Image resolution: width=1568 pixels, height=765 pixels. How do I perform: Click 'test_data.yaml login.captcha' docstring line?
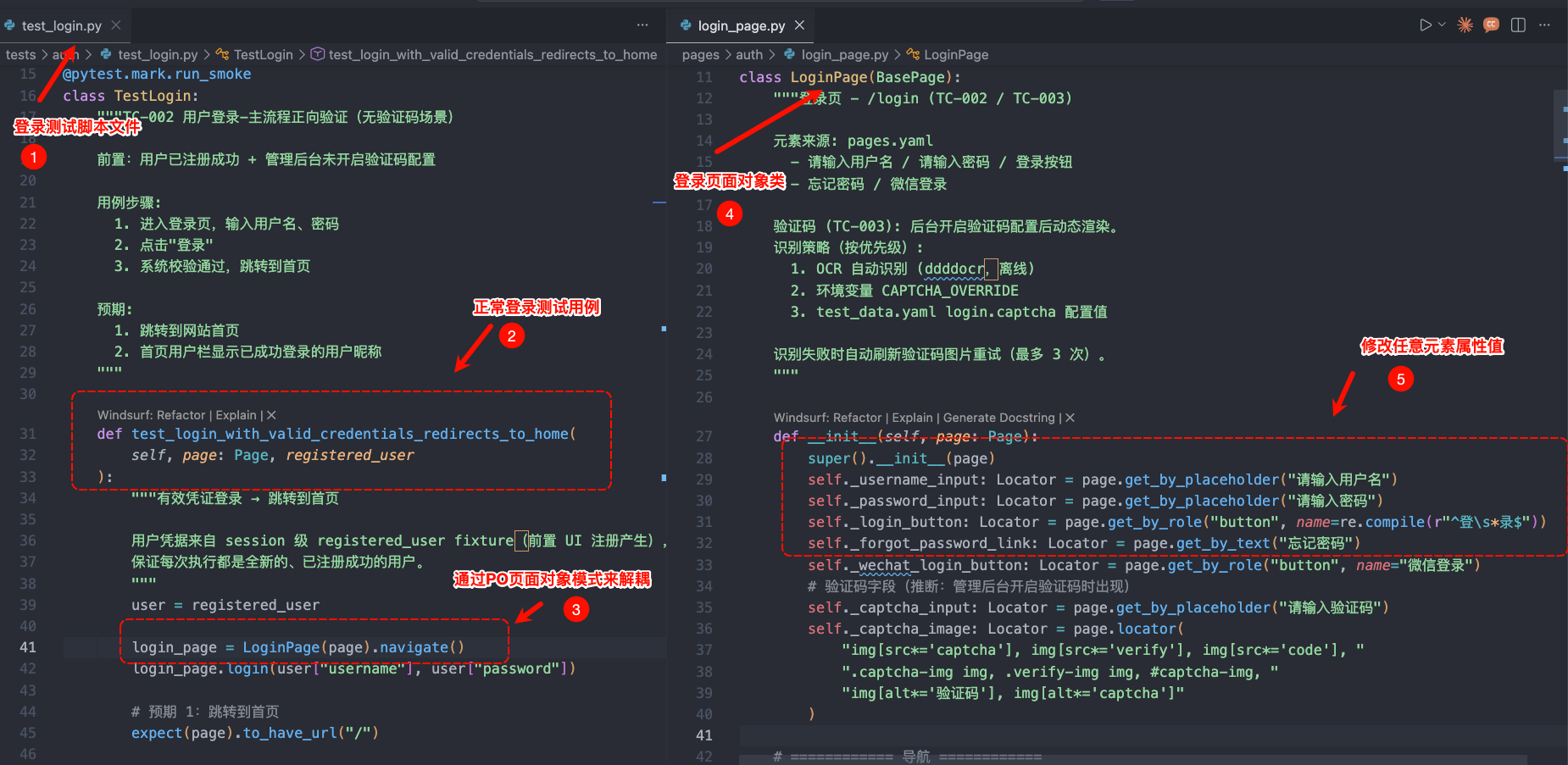pos(948,312)
